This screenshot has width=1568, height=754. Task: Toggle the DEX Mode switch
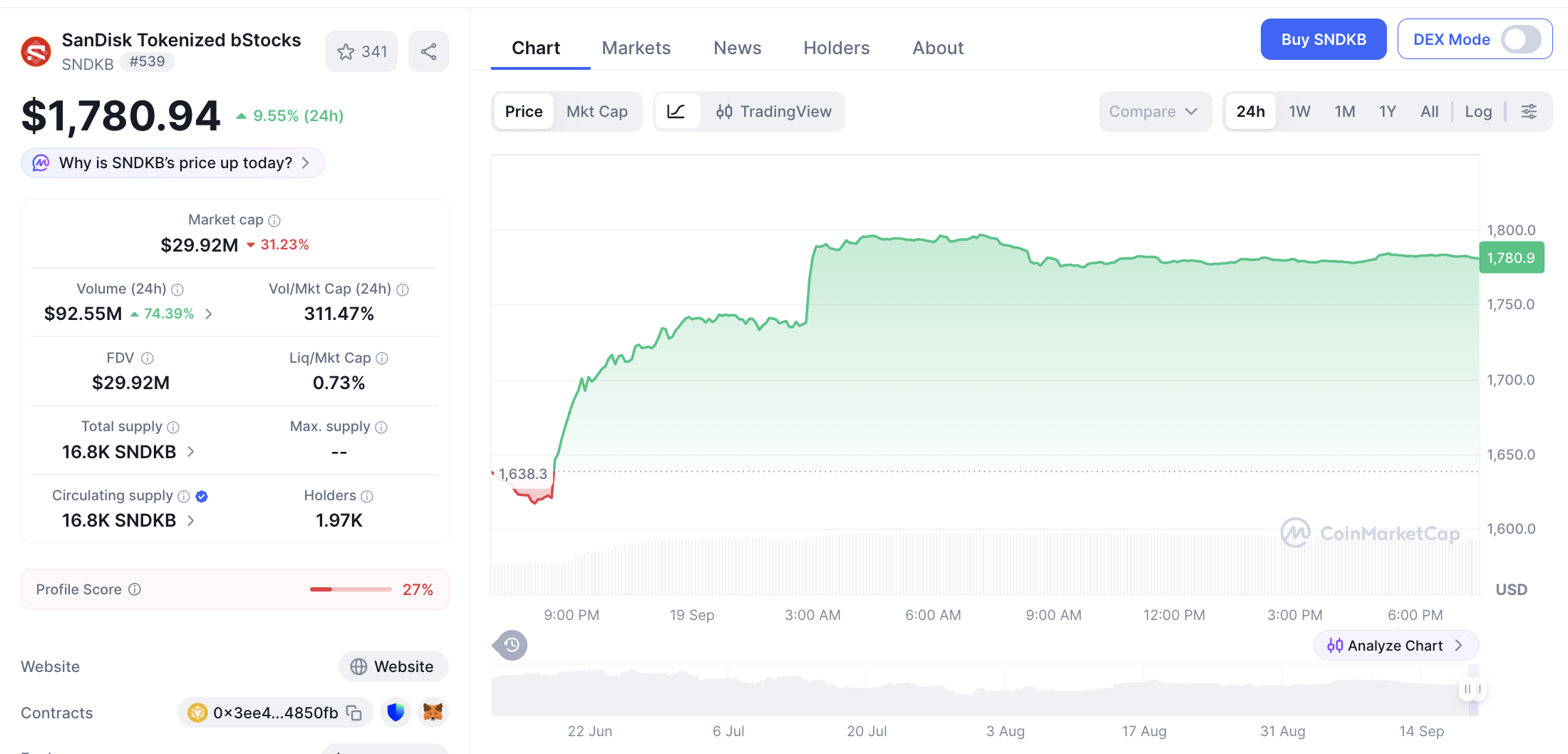(1521, 39)
